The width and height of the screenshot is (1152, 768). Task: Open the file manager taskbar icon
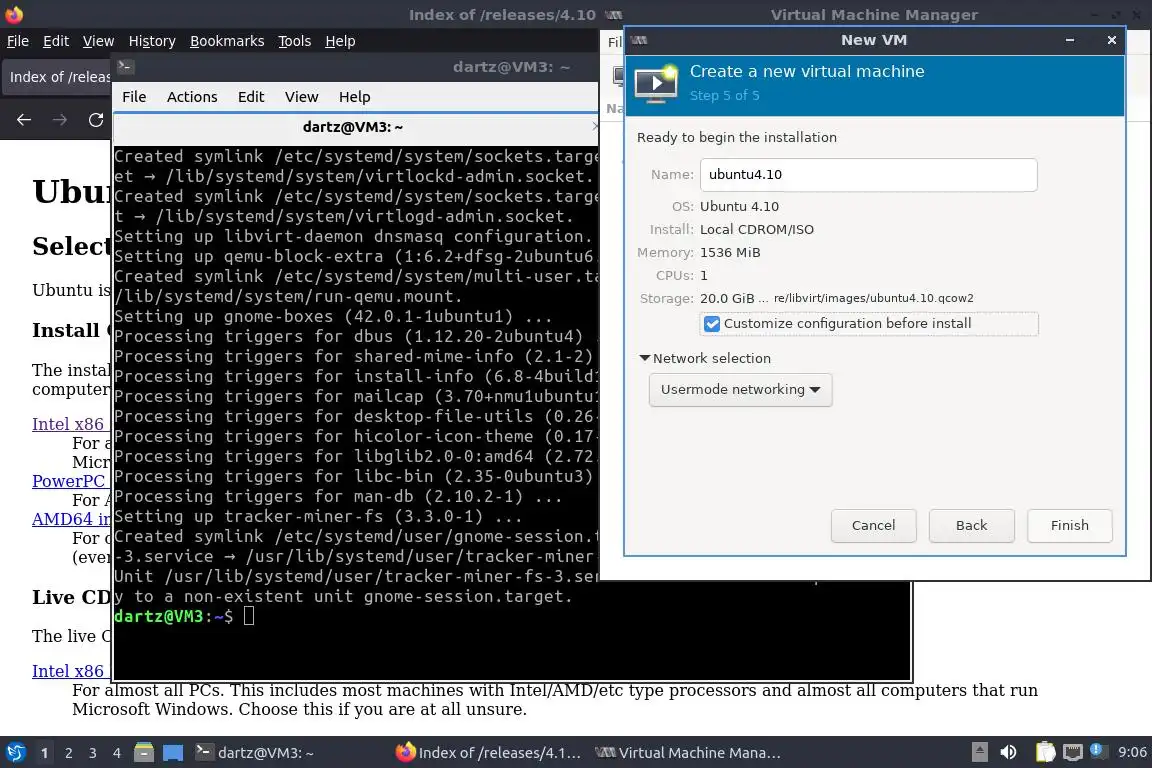tap(144, 752)
